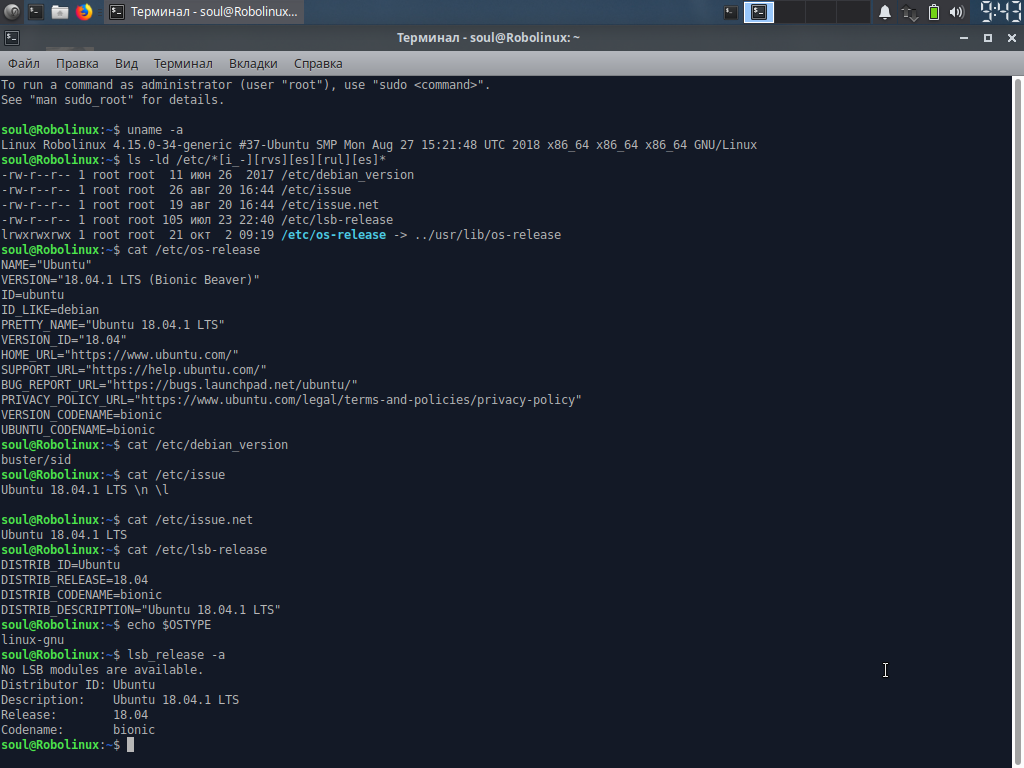Click the 'DISTRIB_DESCRIPTION' line
The width and height of the screenshot is (1024, 768).
coord(141,609)
